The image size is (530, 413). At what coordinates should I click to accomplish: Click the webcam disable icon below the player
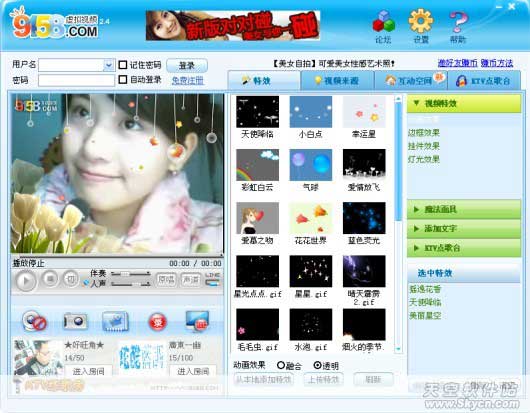point(34,321)
